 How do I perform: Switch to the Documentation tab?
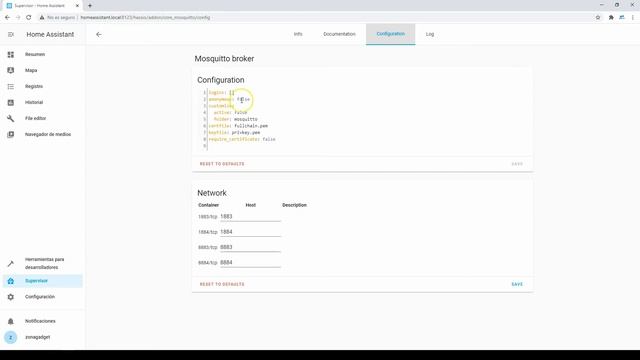coord(339,34)
